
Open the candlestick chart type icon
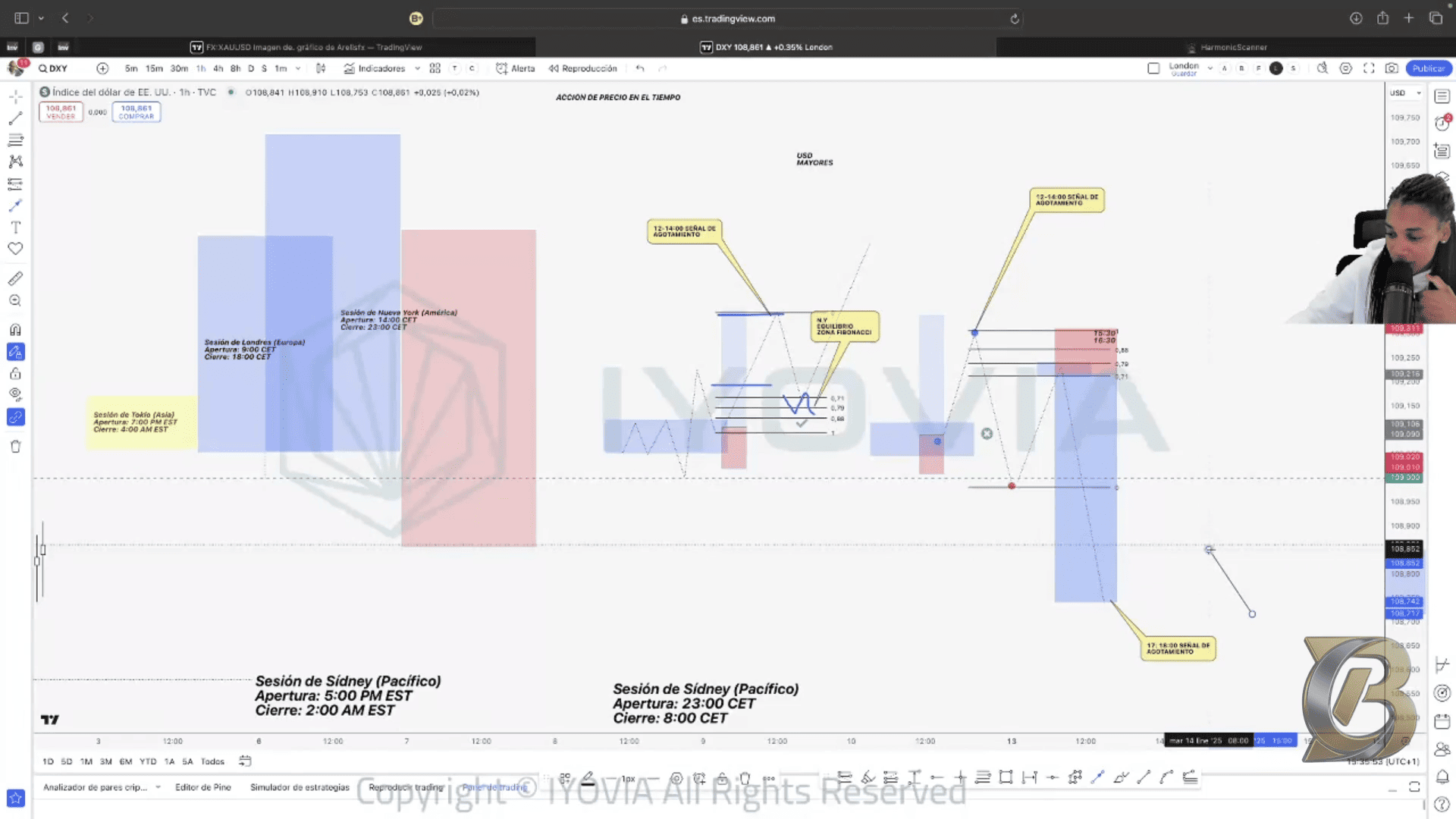[x=321, y=68]
